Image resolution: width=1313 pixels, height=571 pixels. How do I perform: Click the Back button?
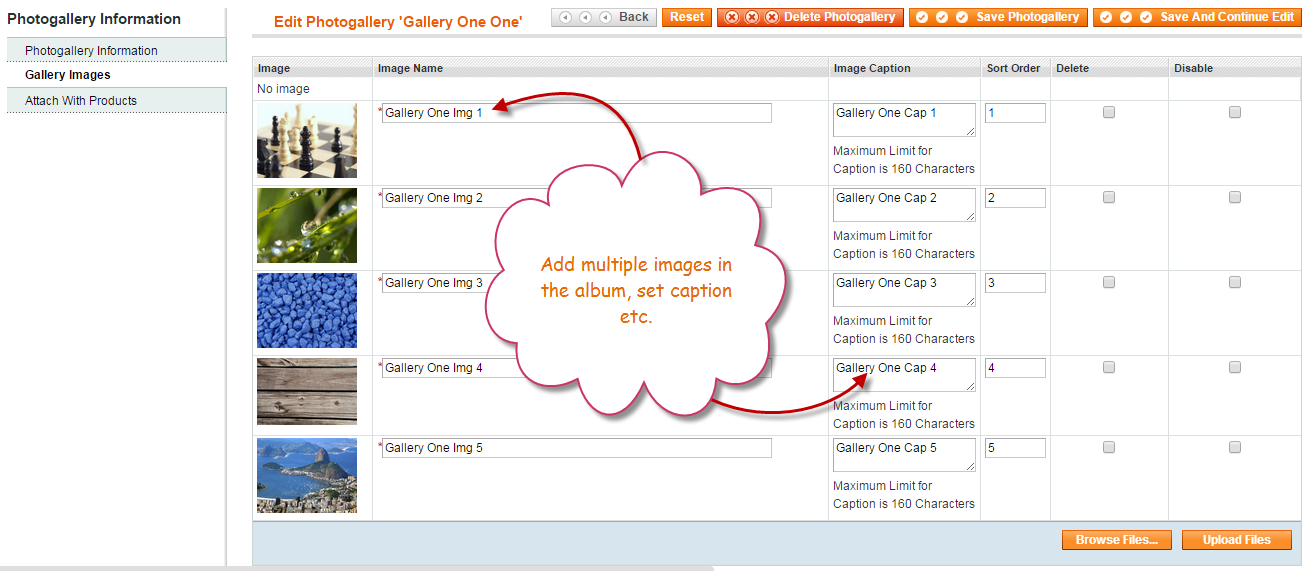(603, 17)
